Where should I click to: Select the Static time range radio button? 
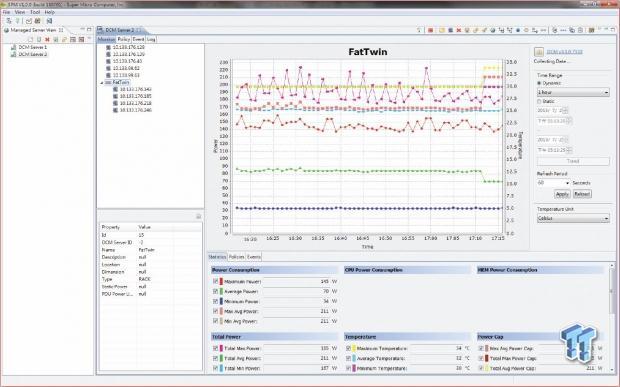[x=539, y=102]
